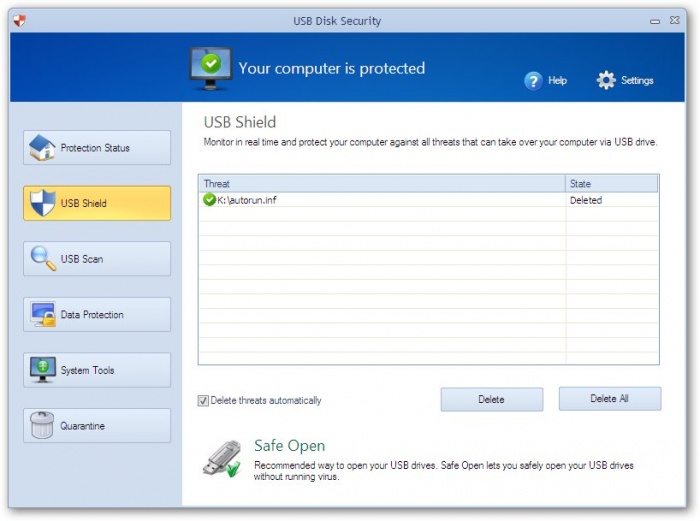Viewport: 700px width, 521px height.
Task: Click the Protection Status house icon
Action: click(x=42, y=147)
